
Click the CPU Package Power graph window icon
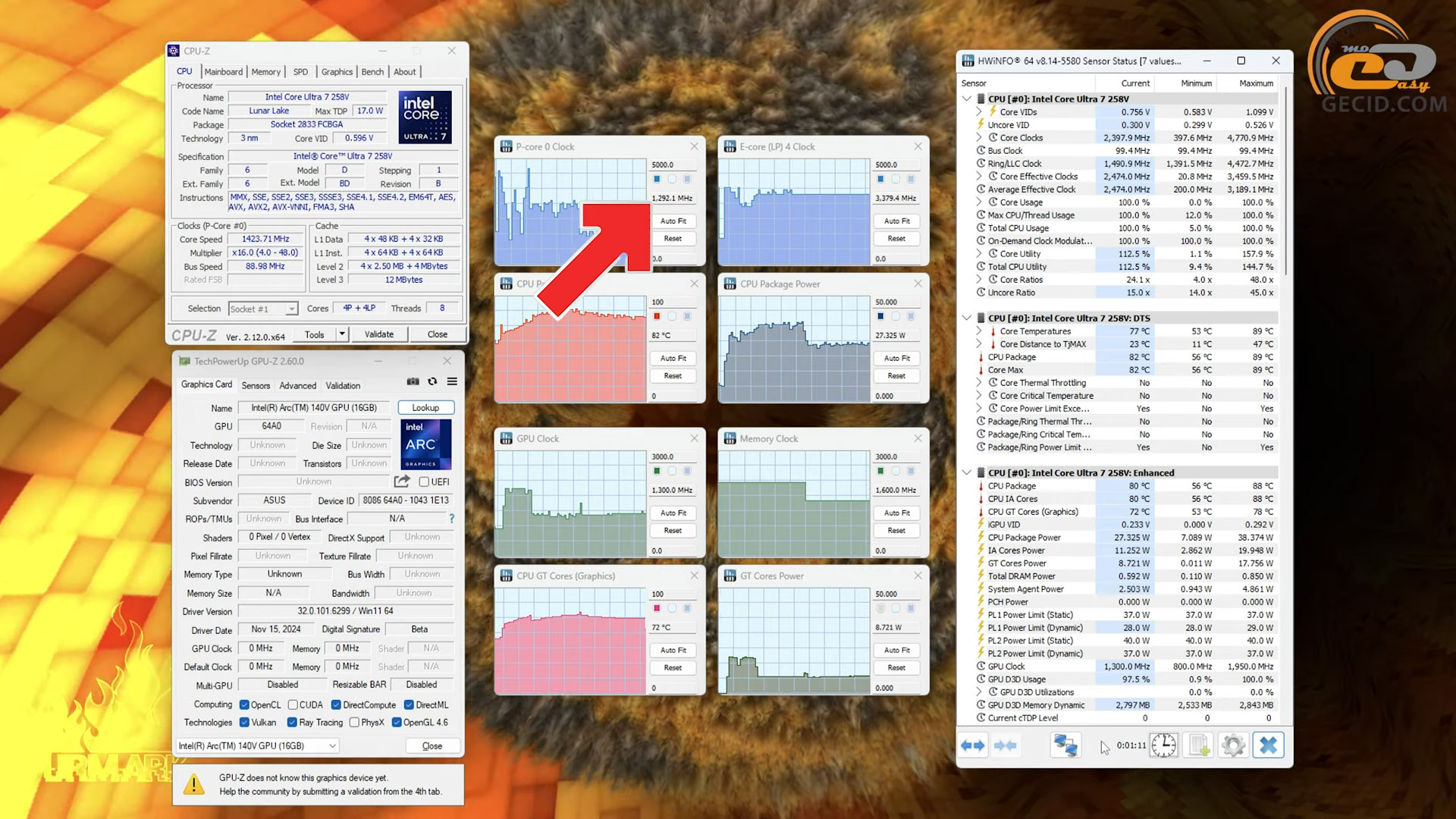click(730, 284)
